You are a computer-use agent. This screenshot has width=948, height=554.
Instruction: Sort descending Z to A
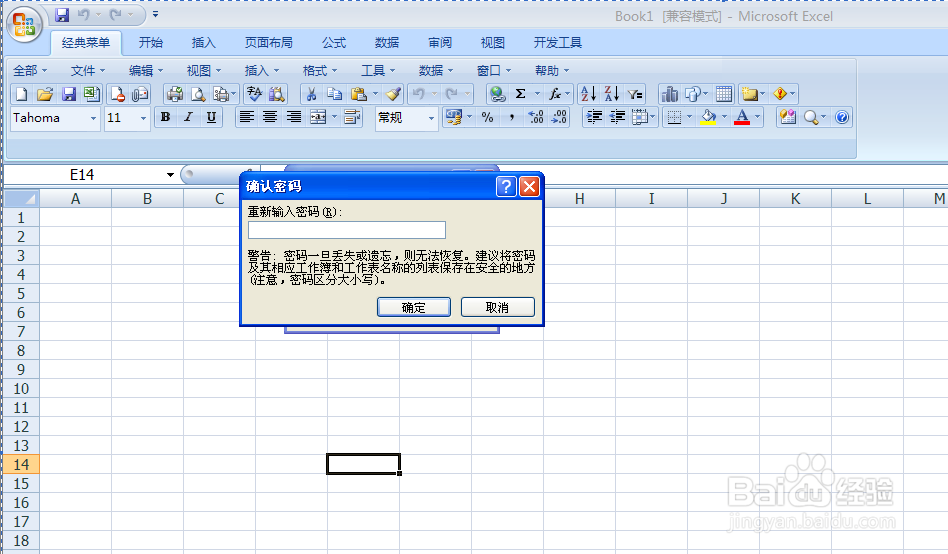(x=611, y=94)
